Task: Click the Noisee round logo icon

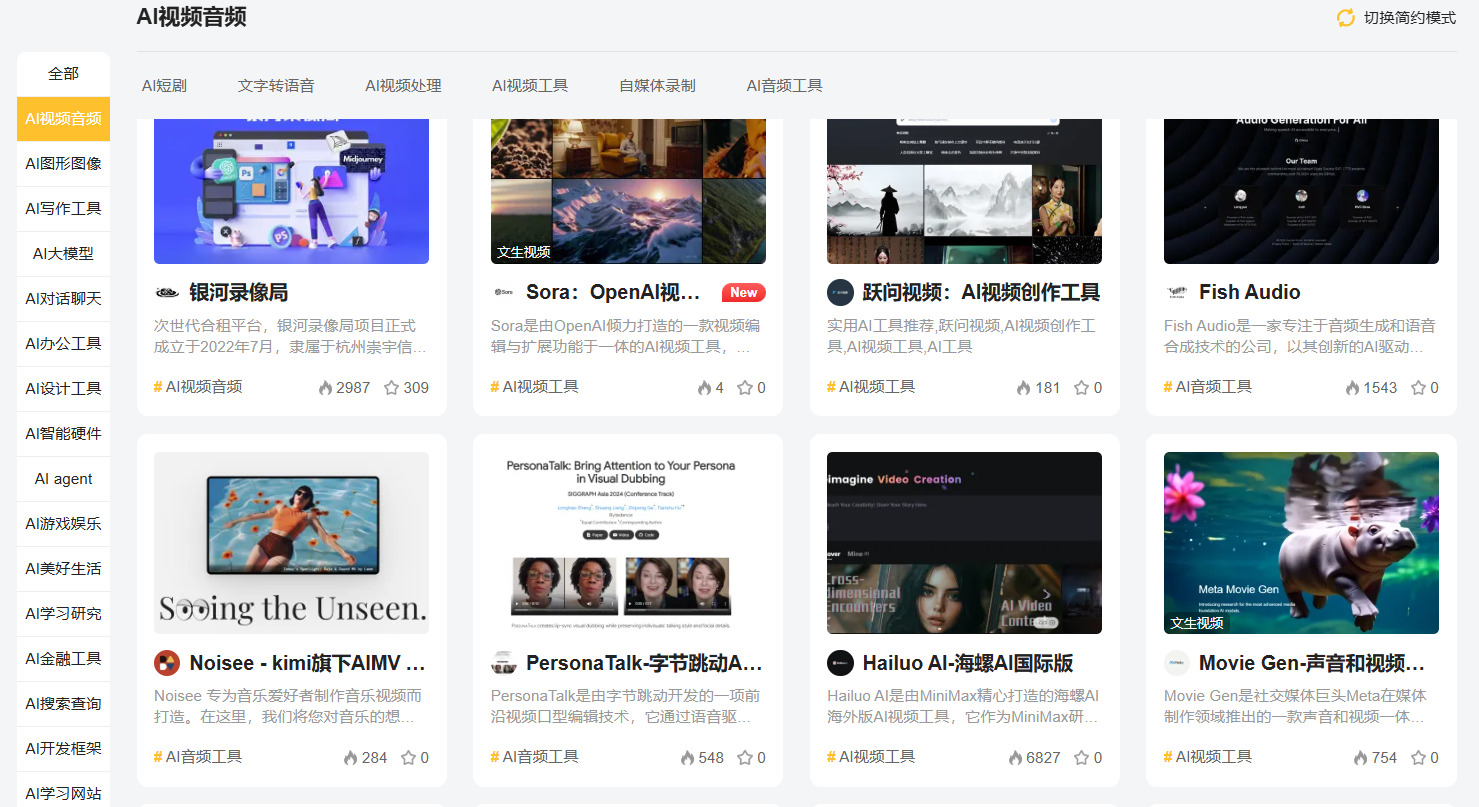Action: [x=167, y=663]
